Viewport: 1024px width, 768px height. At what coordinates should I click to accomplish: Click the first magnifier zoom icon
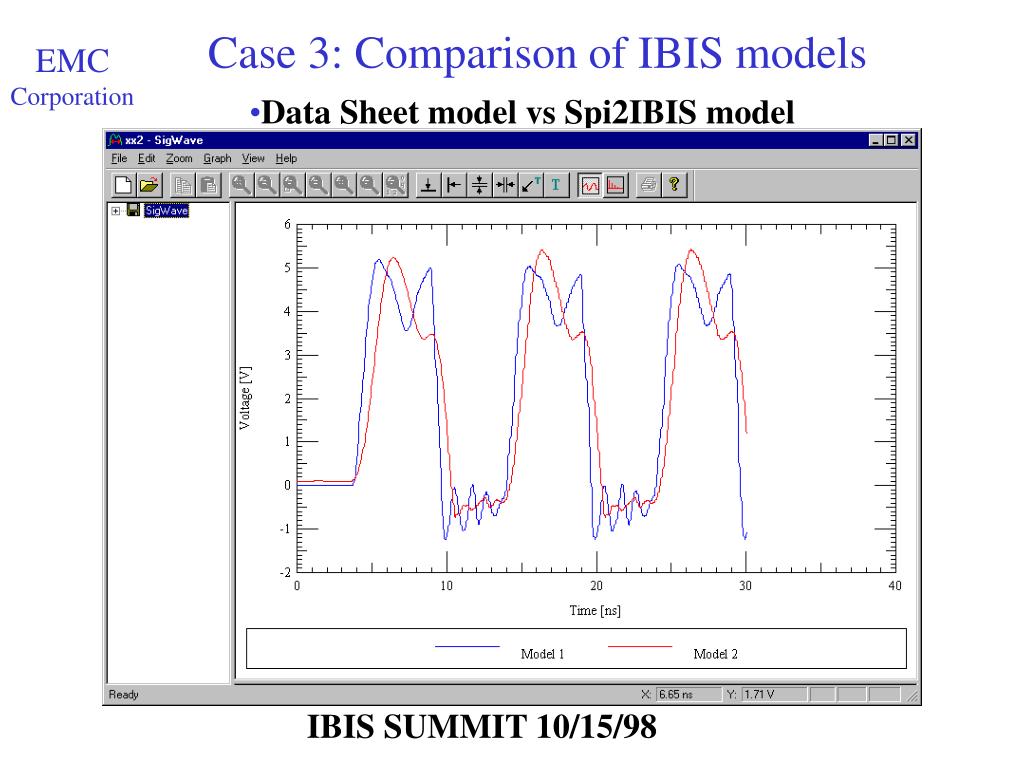(x=242, y=185)
